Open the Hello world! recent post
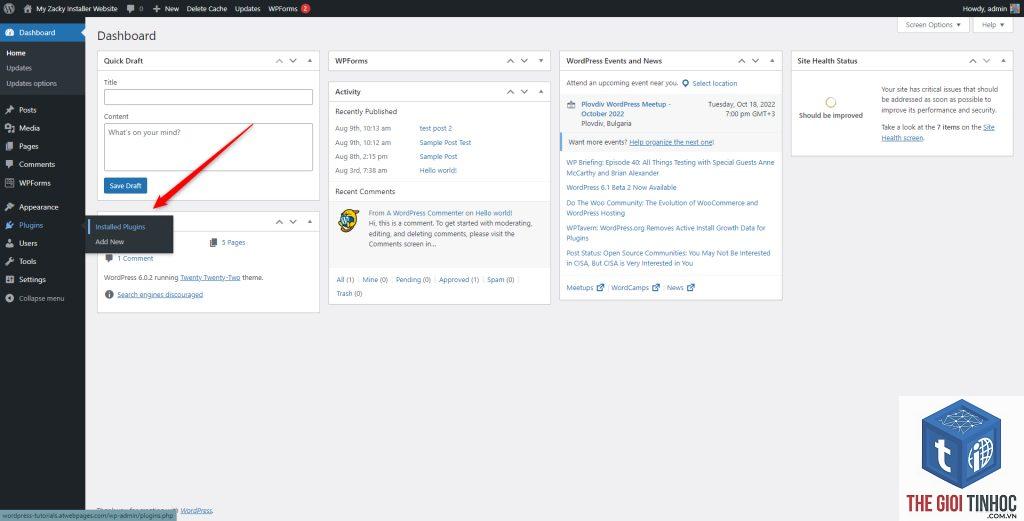Screen dimensions: 1024x521 click(438, 170)
